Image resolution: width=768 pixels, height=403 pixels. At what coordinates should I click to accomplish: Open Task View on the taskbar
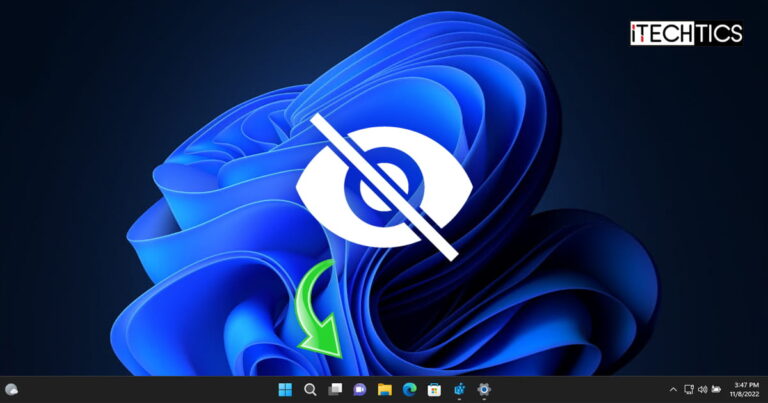point(335,389)
